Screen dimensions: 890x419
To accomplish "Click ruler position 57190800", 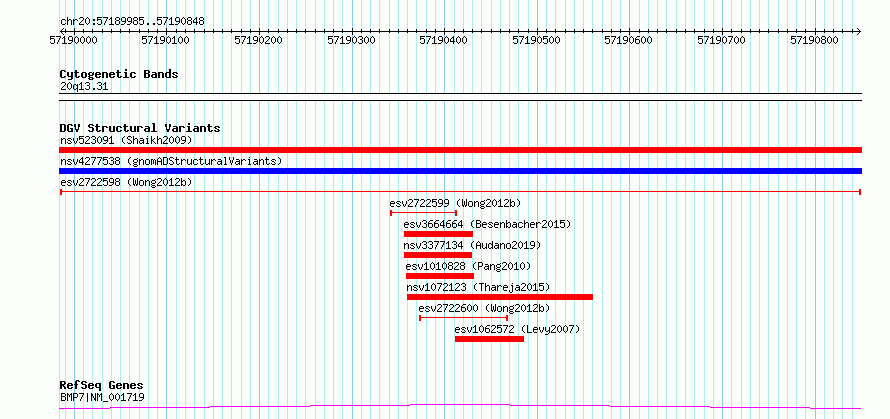I will (815, 41).
